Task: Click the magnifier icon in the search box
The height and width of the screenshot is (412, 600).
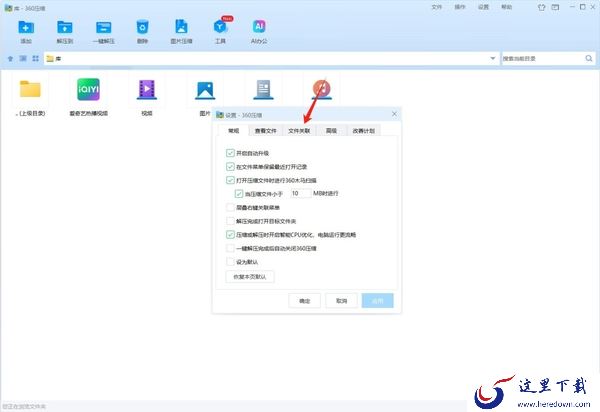Action: (589, 59)
